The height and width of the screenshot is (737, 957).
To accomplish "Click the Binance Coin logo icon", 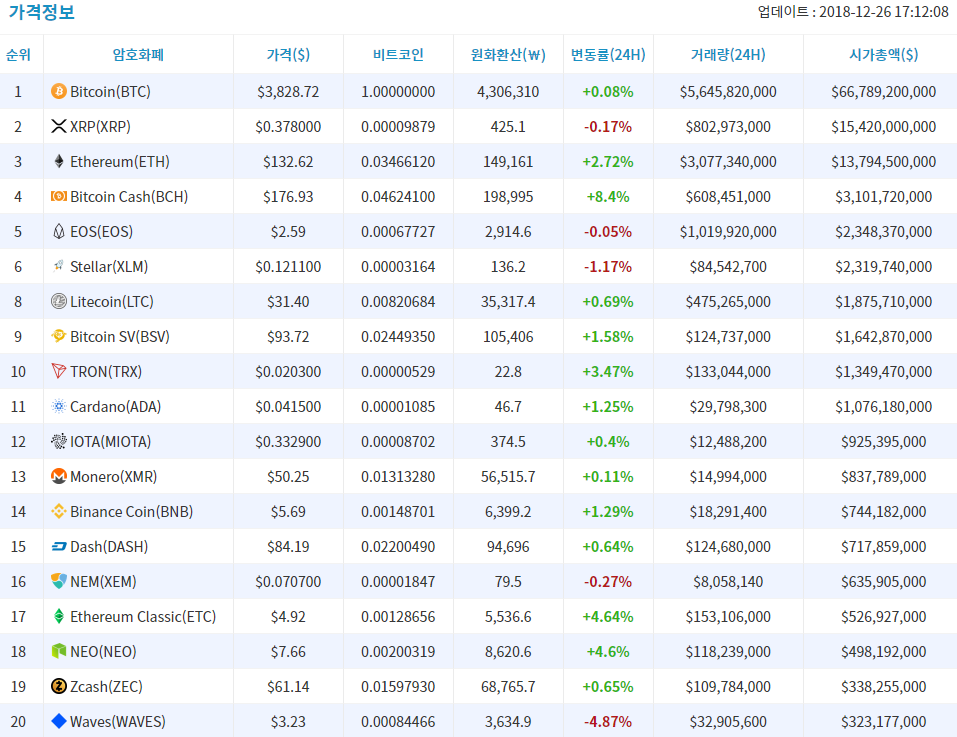I will pyautogui.click(x=59, y=511).
